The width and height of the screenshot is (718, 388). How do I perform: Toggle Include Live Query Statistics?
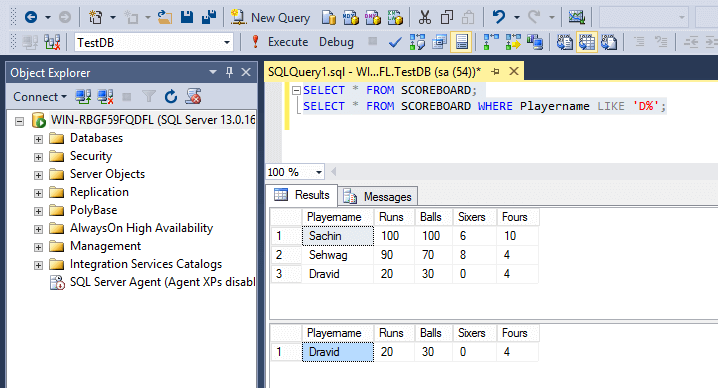513,43
